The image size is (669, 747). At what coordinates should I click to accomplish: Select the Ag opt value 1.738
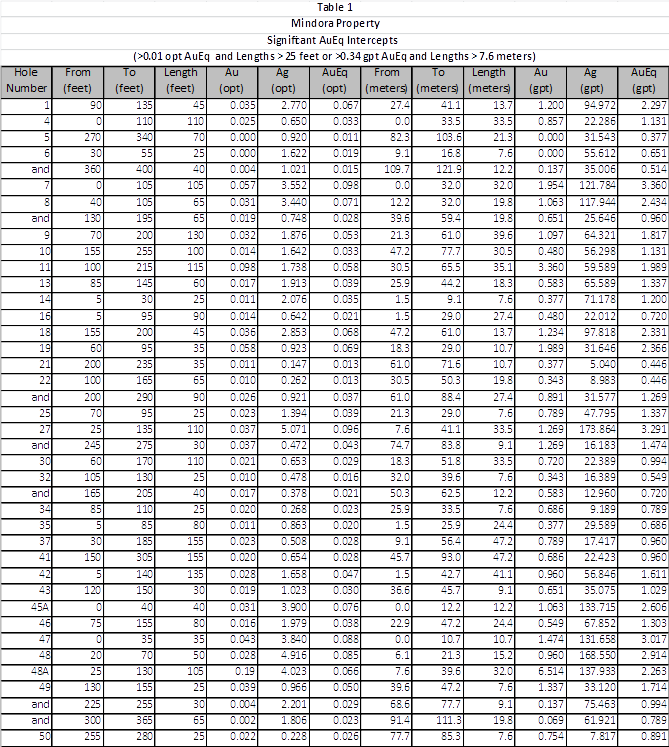pyautogui.click(x=294, y=267)
